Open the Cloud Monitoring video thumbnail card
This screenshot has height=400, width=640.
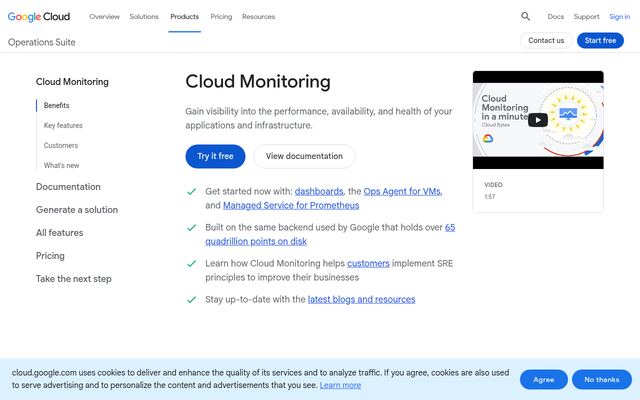[x=538, y=141]
